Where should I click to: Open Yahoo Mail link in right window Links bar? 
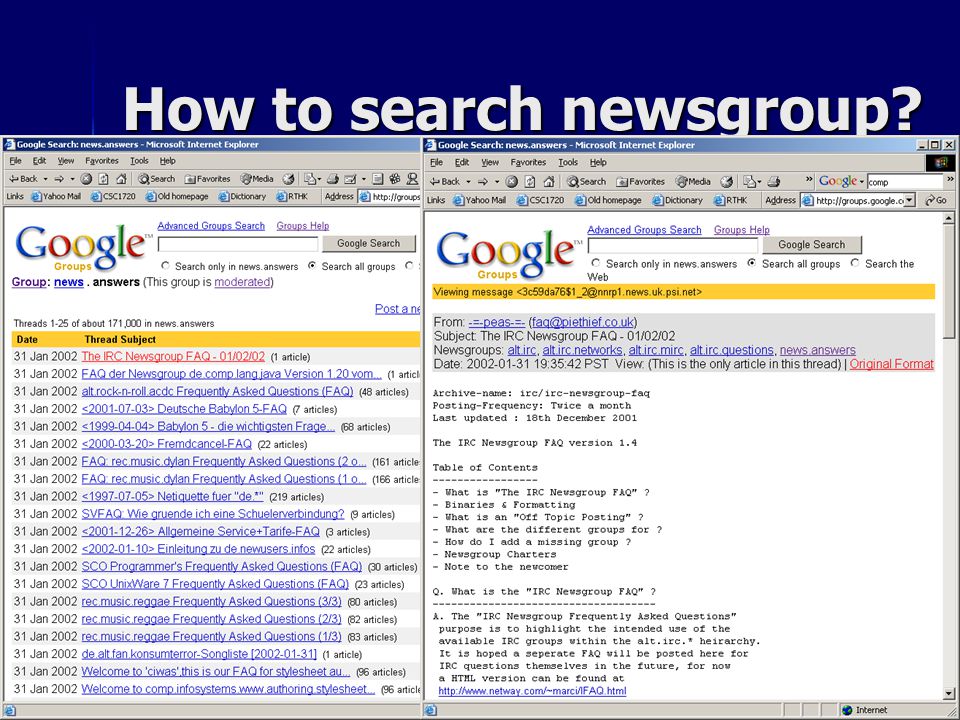point(479,200)
